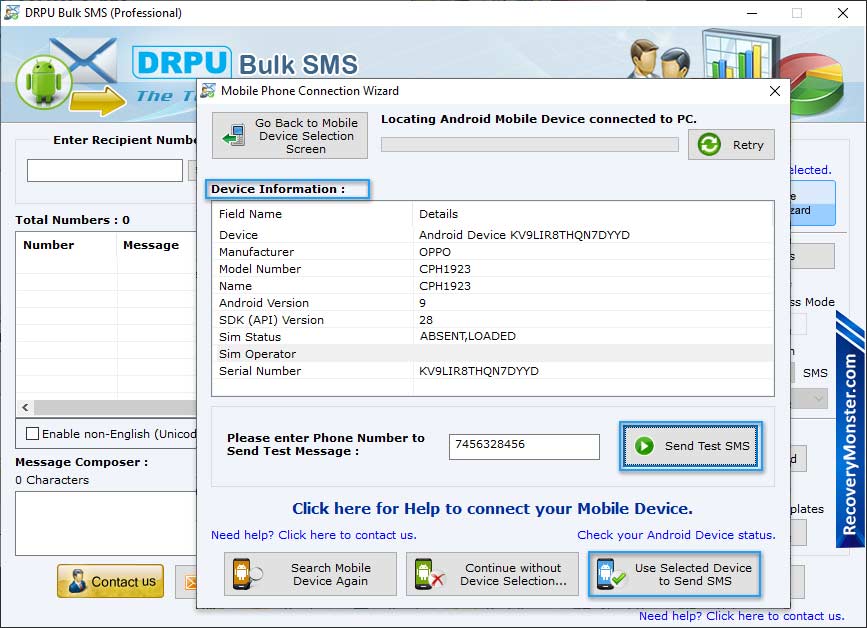Click the Message column header in main window
The height and width of the screenshot is (628, 867).
(156, 245)
